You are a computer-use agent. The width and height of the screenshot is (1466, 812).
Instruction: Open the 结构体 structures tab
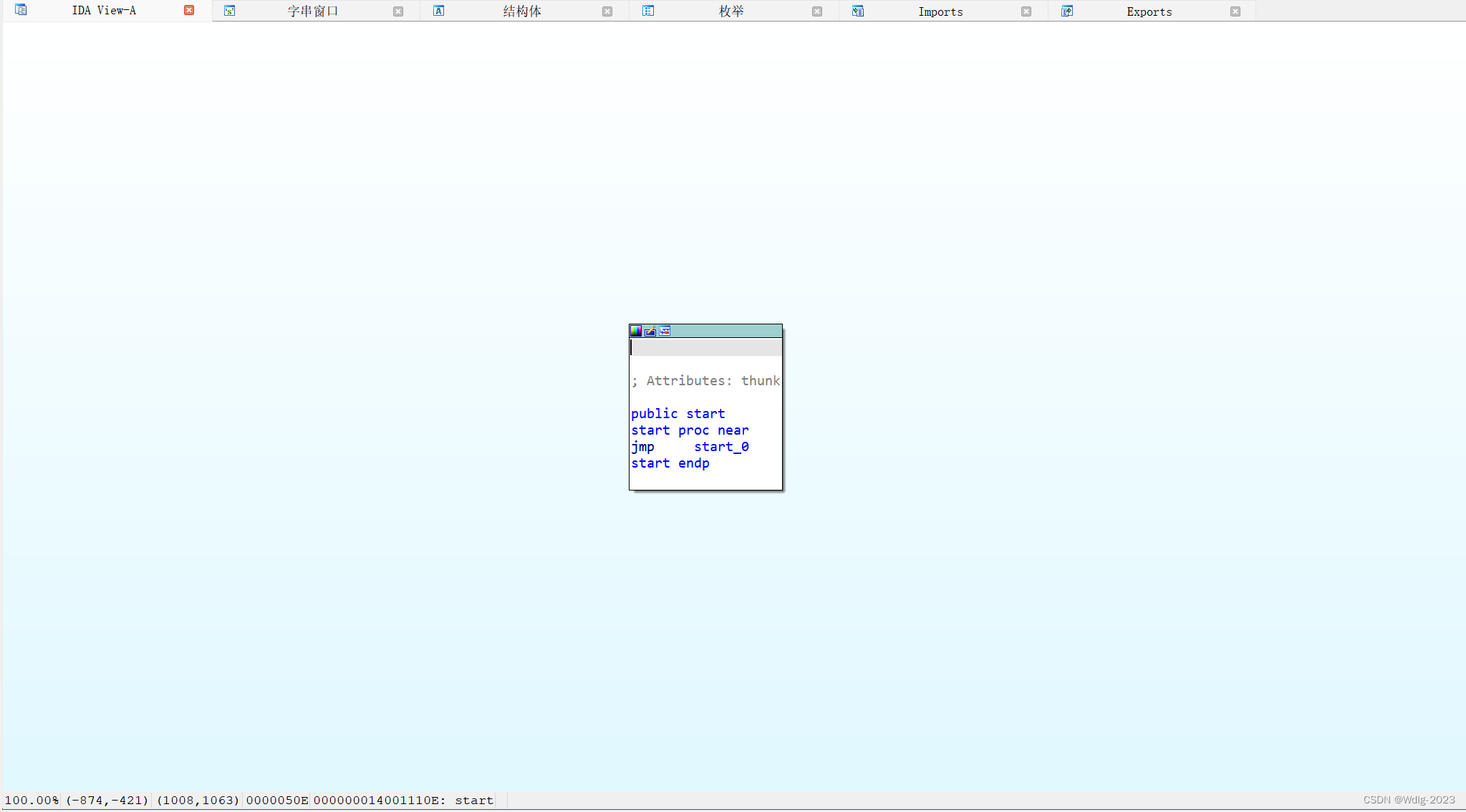pyautogui.click(x=522, y=11)
